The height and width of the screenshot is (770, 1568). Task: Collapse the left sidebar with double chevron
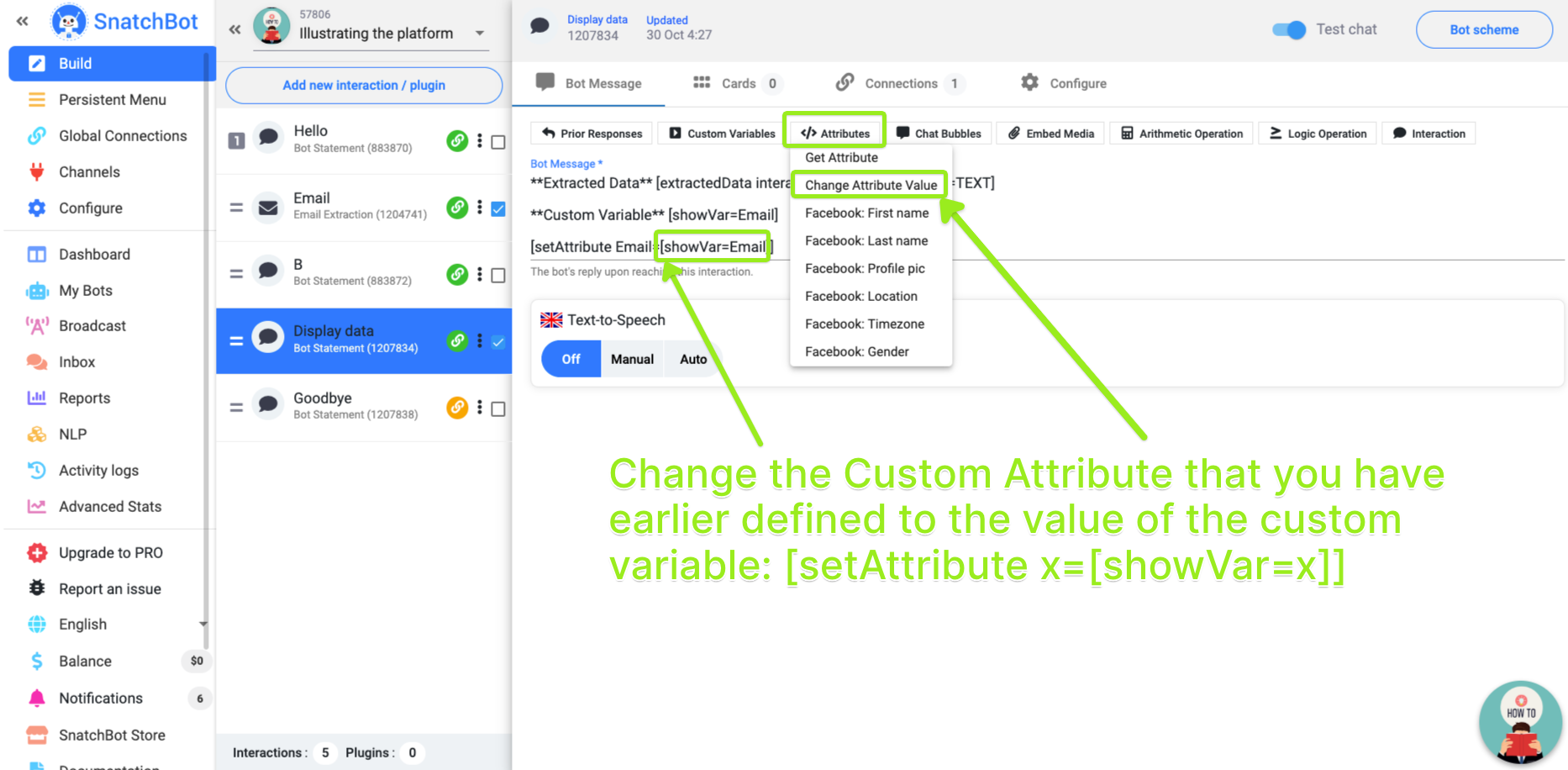(x=23, y=21)
